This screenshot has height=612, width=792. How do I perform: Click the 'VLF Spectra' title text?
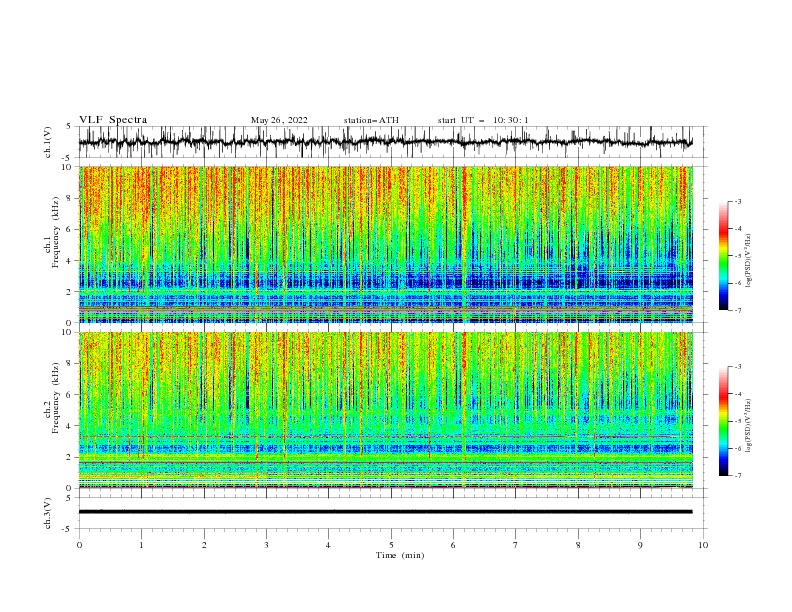pos(113,120)
